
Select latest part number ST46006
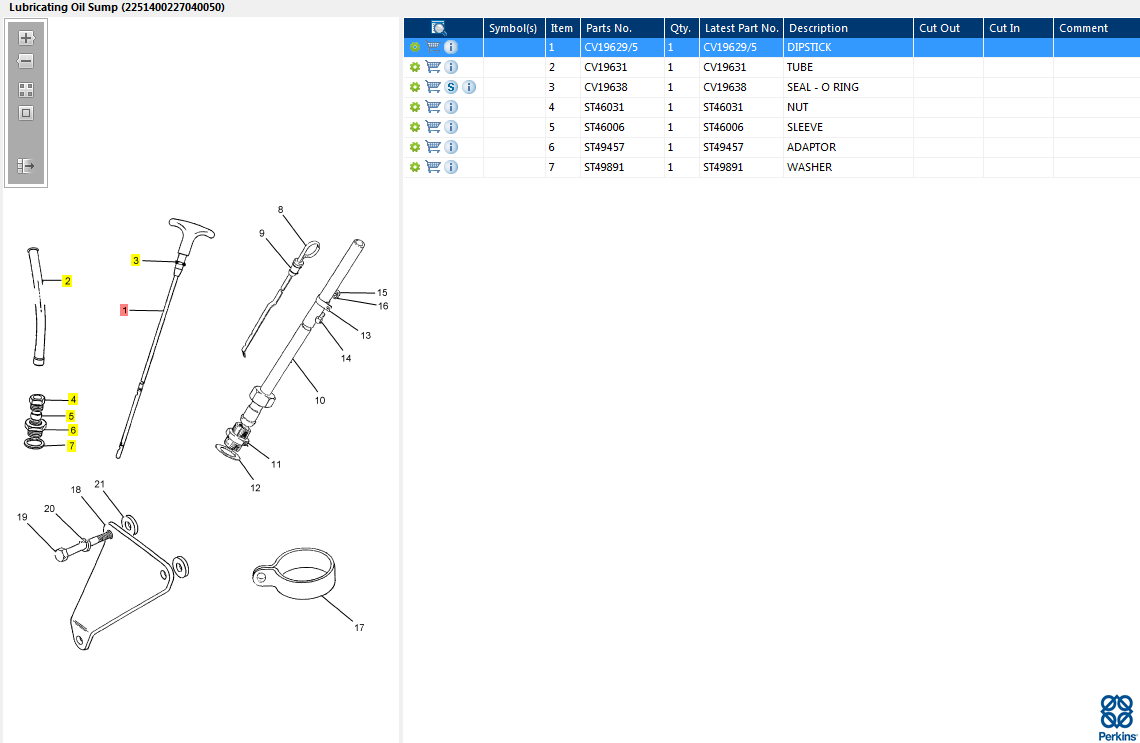click(x=741, y=127)
